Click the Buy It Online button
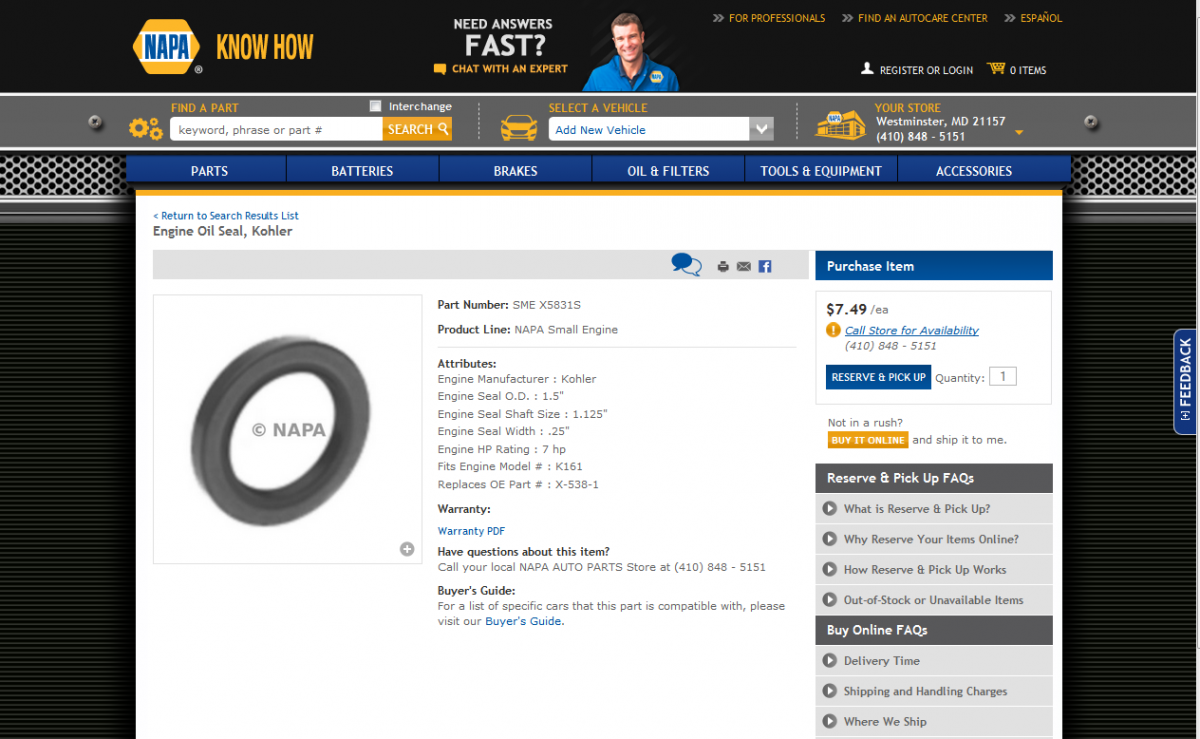Image resolution: width=1200 pixels, height=739 pixels. (867, 440)
